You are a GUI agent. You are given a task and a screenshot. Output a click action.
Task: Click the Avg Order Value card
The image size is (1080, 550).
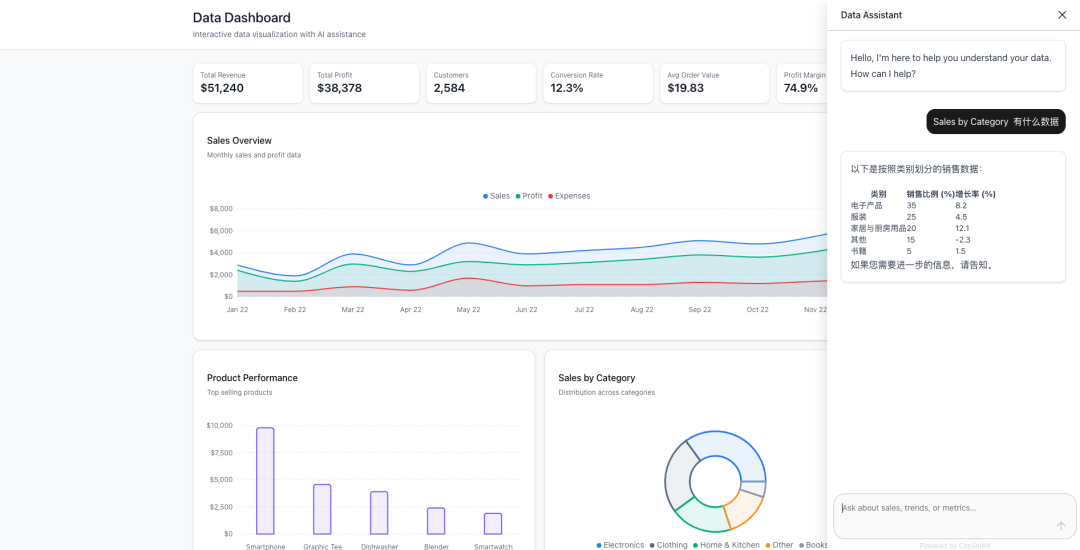715,83
